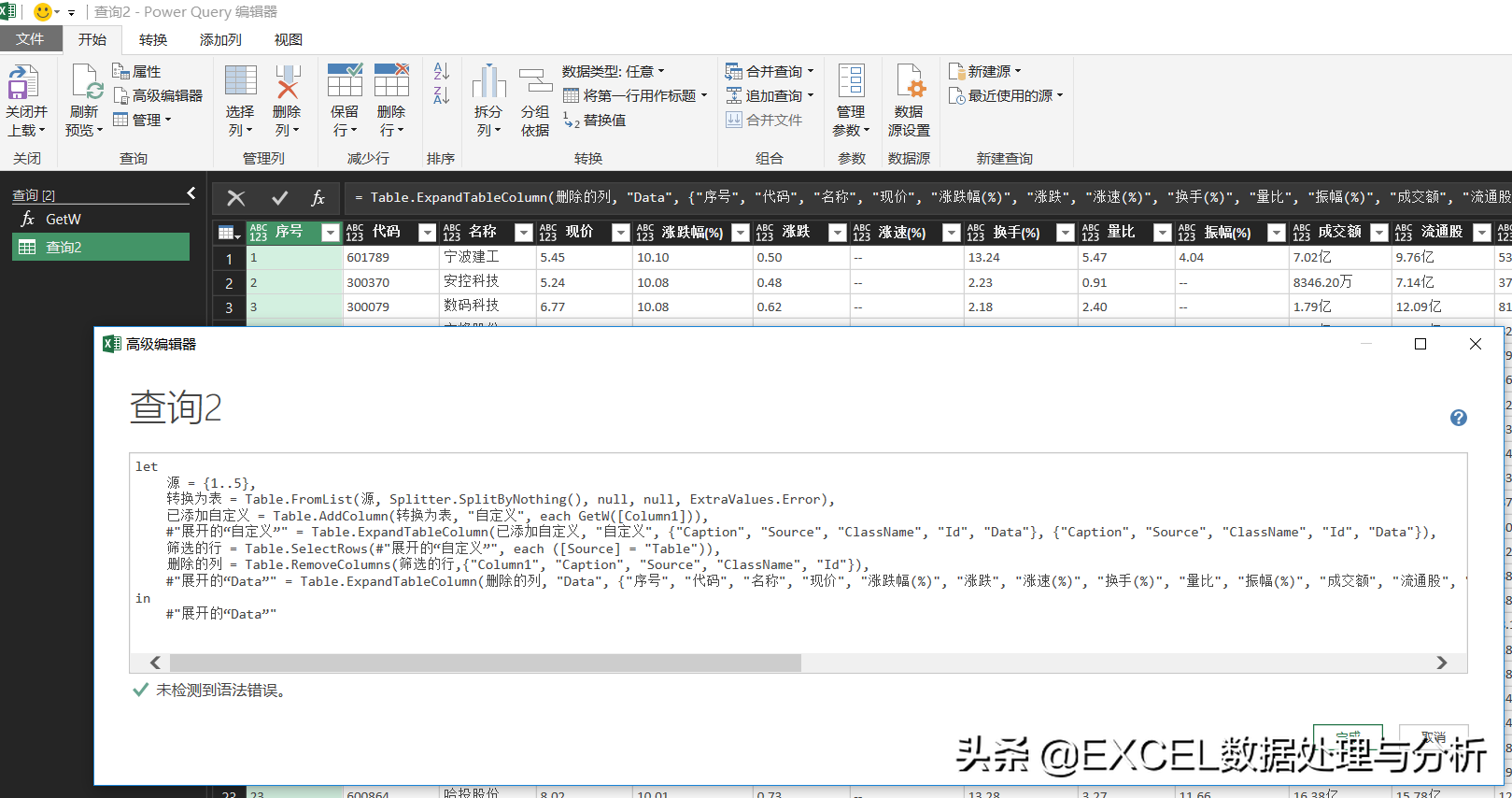Click the Choose Columns (选择列) icon
1512x798 pixels.
pyautogui.click(x=241, y=80)
